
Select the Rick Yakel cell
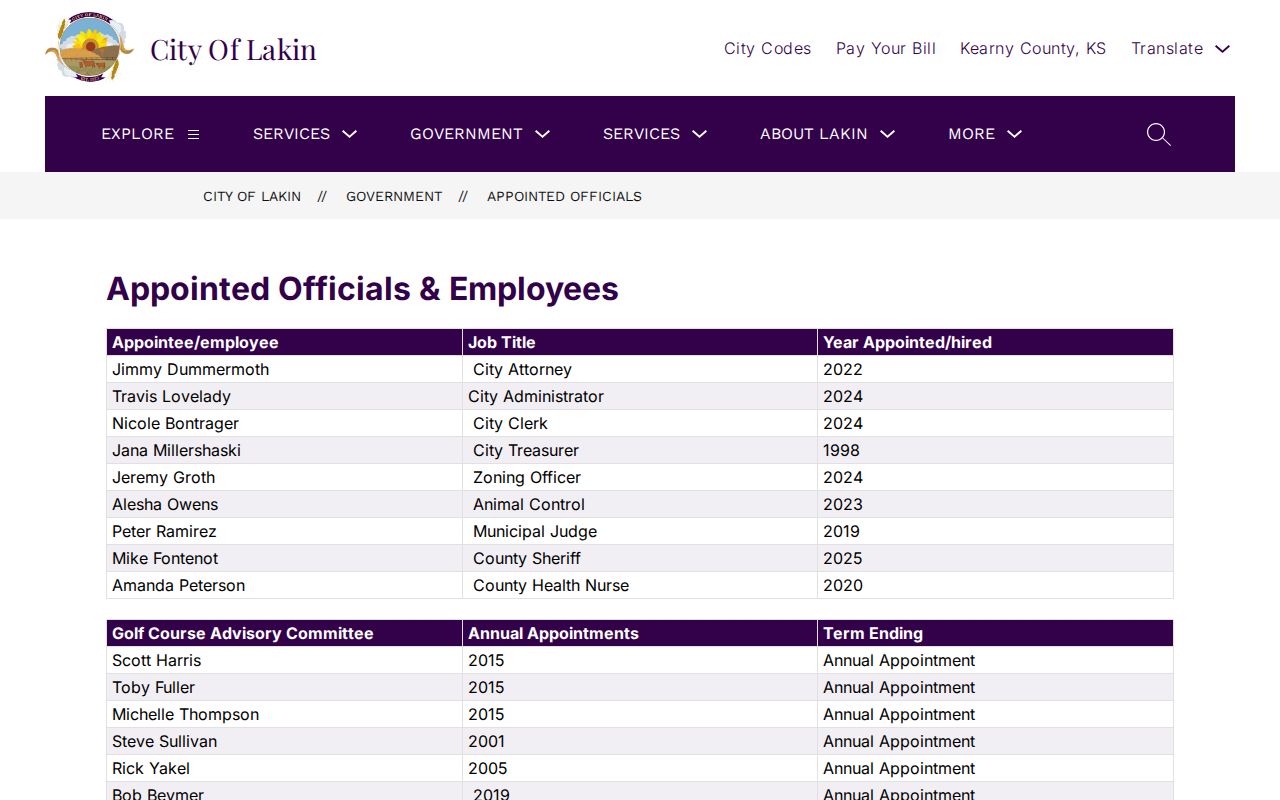point(284,768)
